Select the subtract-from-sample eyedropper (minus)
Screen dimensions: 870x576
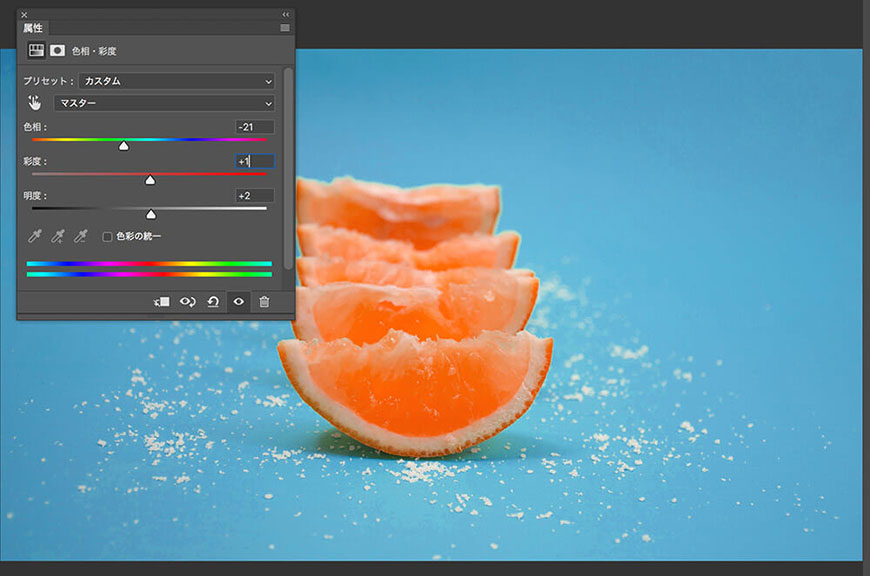pyautogui.click(x=80, y=236)
